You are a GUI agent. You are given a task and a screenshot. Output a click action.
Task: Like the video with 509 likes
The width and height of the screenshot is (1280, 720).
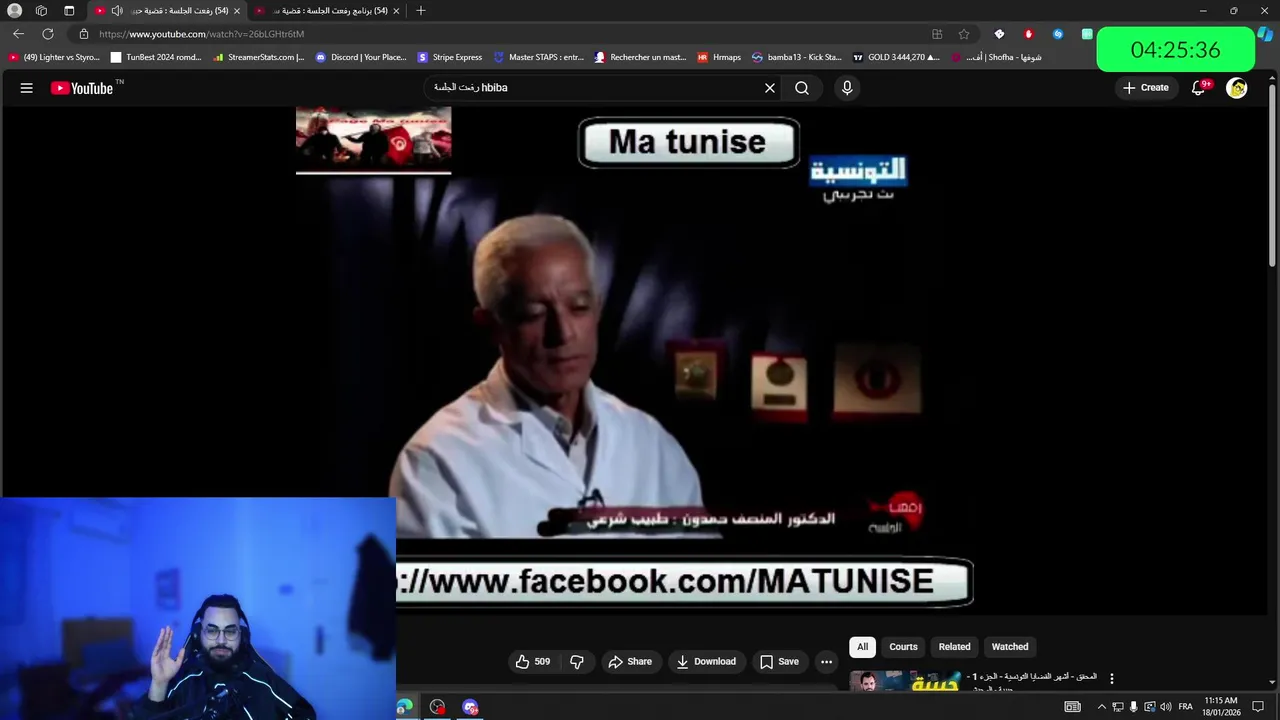[533, 661]
